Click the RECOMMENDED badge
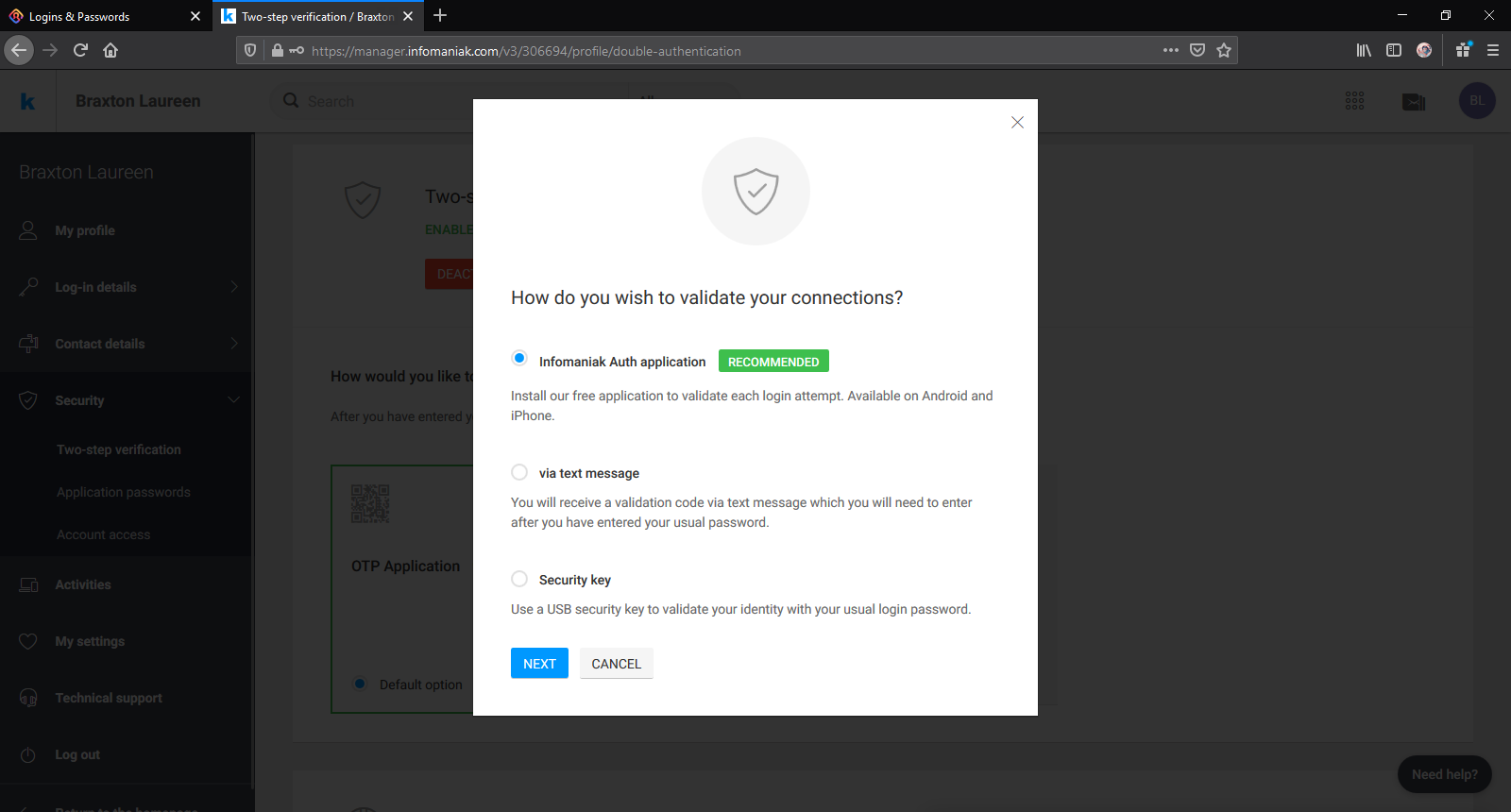Image resolution: width=1511 pixels, height=812 pixels. (x=773, y=362)
